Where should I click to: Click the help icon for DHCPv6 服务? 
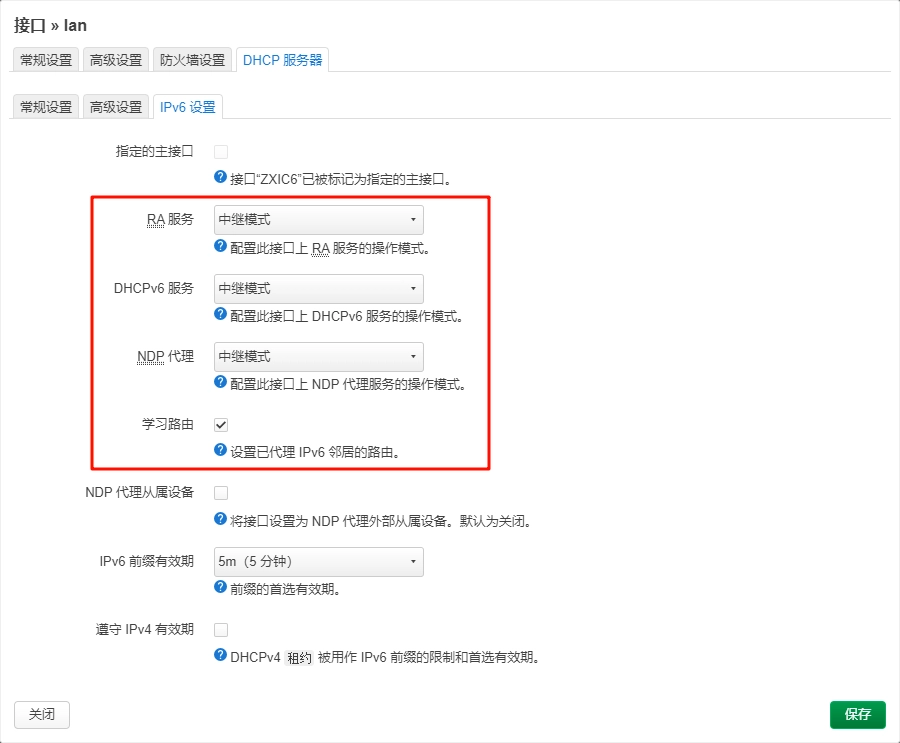(x=218, y=313)
